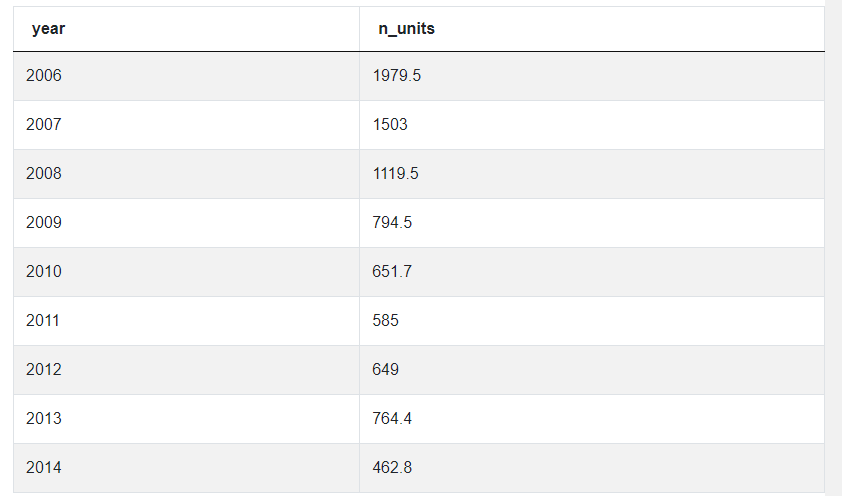Select the 2012 year cell
857x496 pixels.
pos(186,370)
